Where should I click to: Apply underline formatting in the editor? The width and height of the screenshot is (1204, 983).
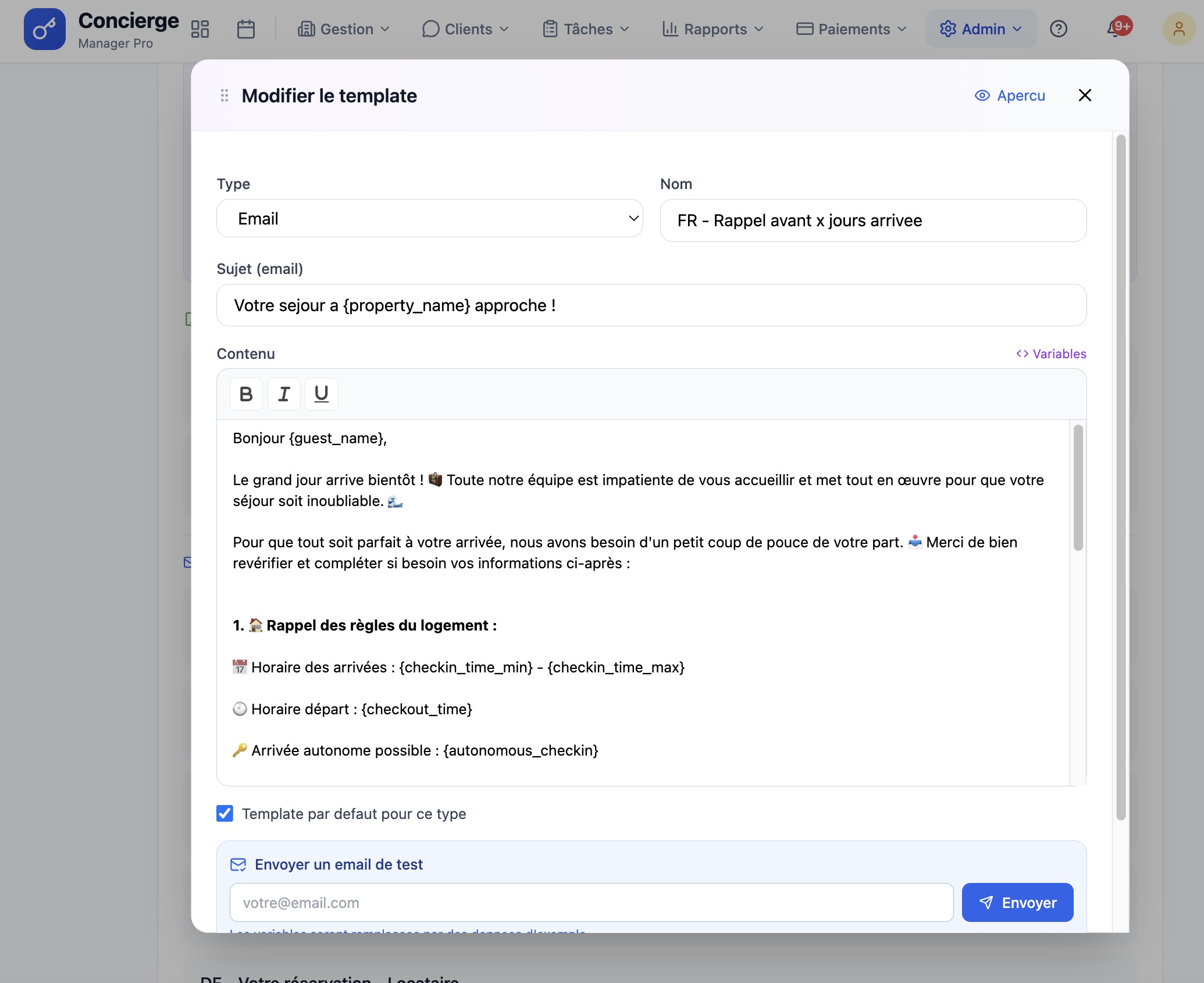pos(321,394)
